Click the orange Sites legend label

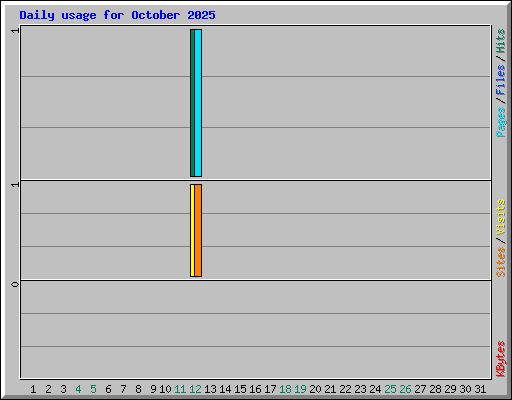[x=501, y=262]
